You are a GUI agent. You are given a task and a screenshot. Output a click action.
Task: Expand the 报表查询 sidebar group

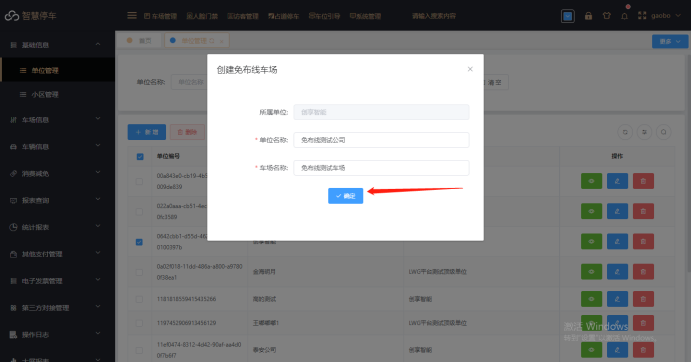[57, 200]
